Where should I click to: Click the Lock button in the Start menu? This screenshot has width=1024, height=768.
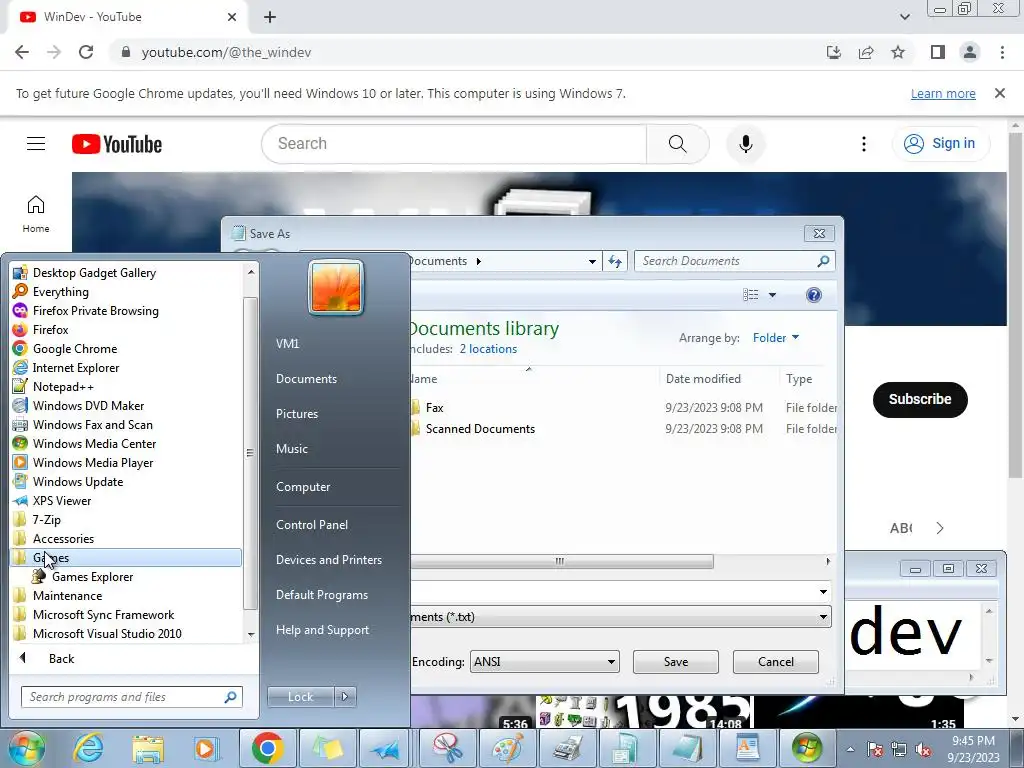coord(300,697)
